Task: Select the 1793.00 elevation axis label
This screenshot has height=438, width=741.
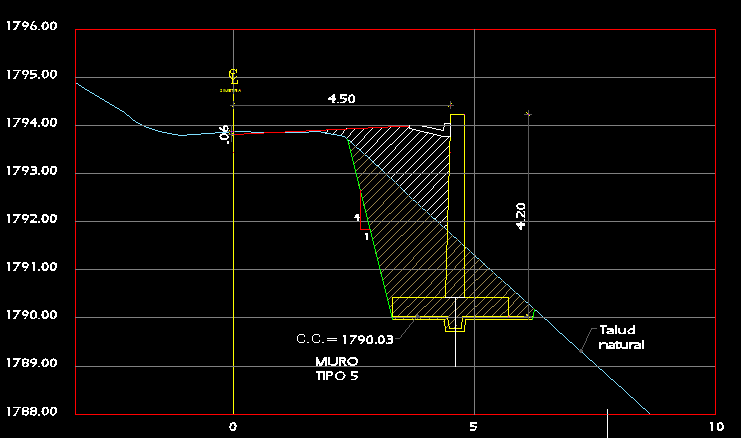Action: [x=30, y=172]
